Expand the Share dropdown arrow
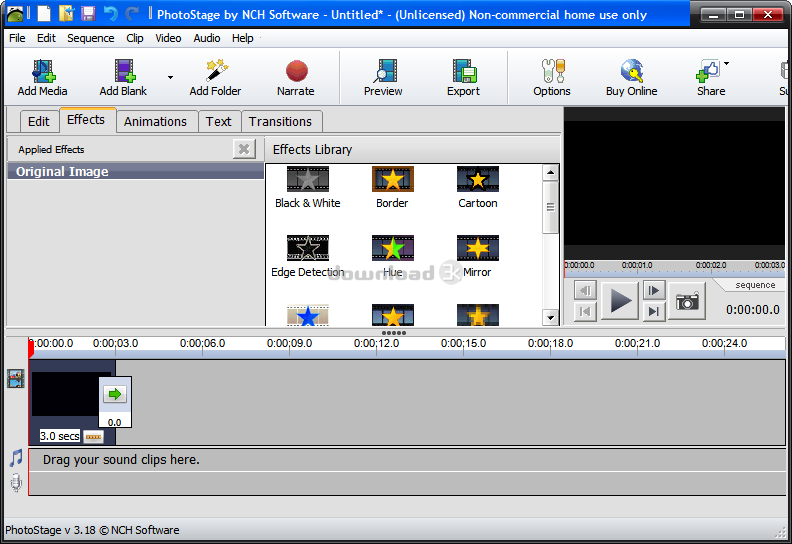The image size is (792, 544). tap(726, 64)
